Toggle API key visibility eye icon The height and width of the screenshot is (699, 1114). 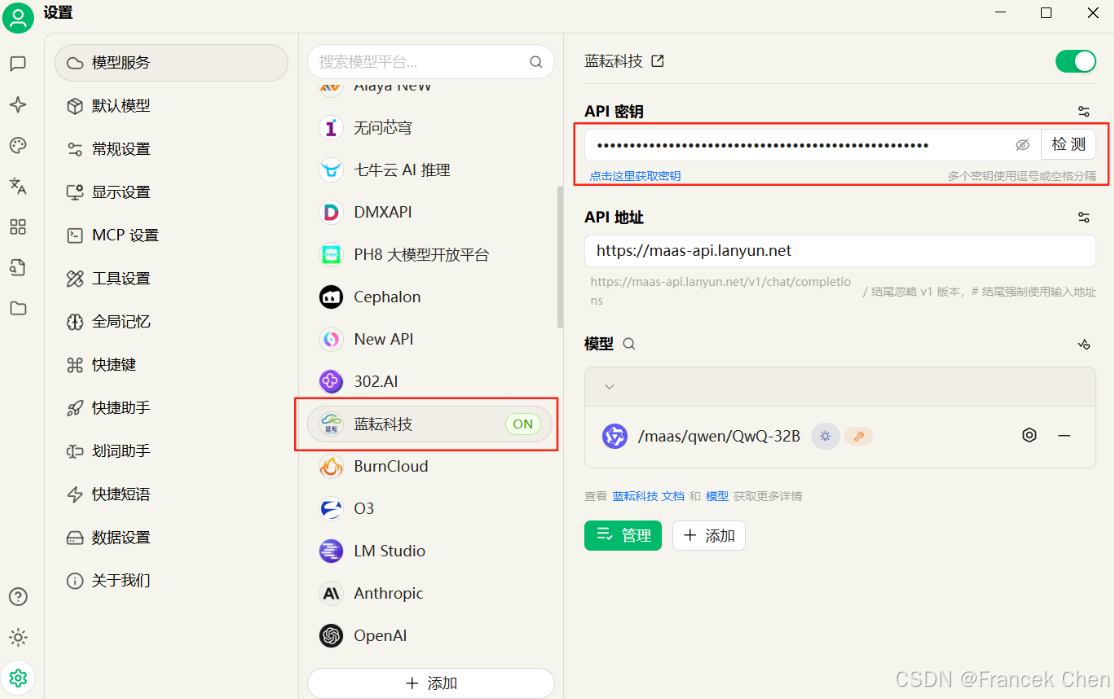[1022, 145]
